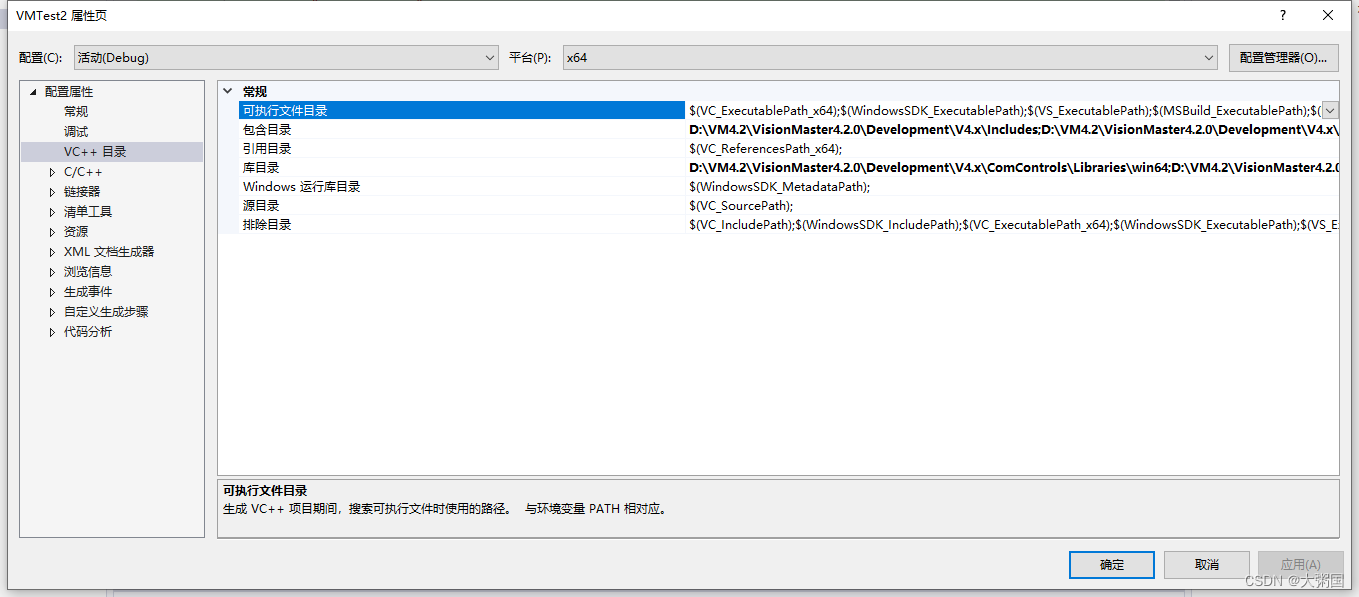
Task: Expand the C/C++ tree node arrow
Action: (52, 172)
